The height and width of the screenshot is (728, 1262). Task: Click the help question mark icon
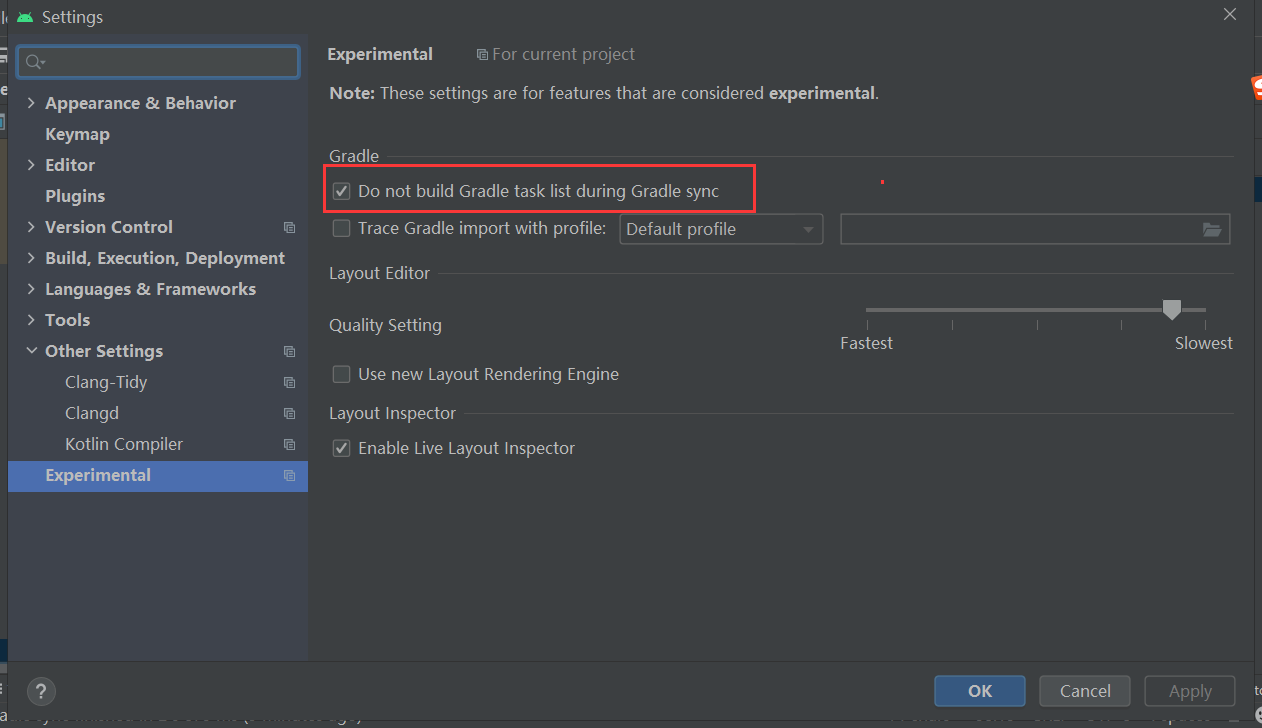[x=40, y=691]
